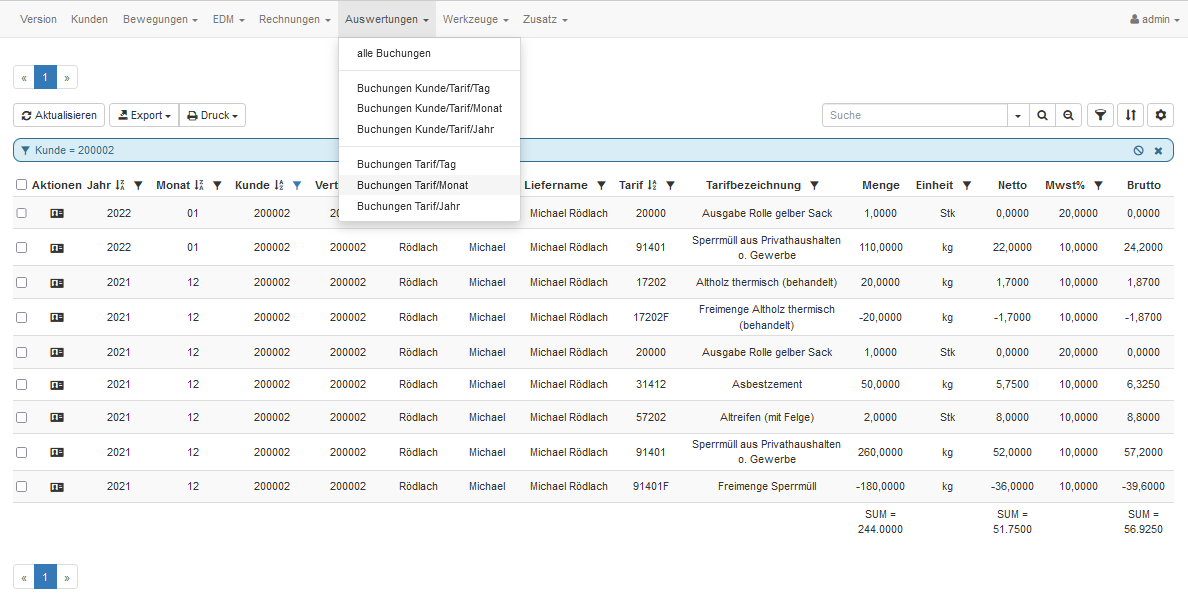The height and width of the screenshot is (604, 1188).
Task: Check the box for Altreifen (mit Felge) row
Action: pyautogui.click(x=21, y=417)
